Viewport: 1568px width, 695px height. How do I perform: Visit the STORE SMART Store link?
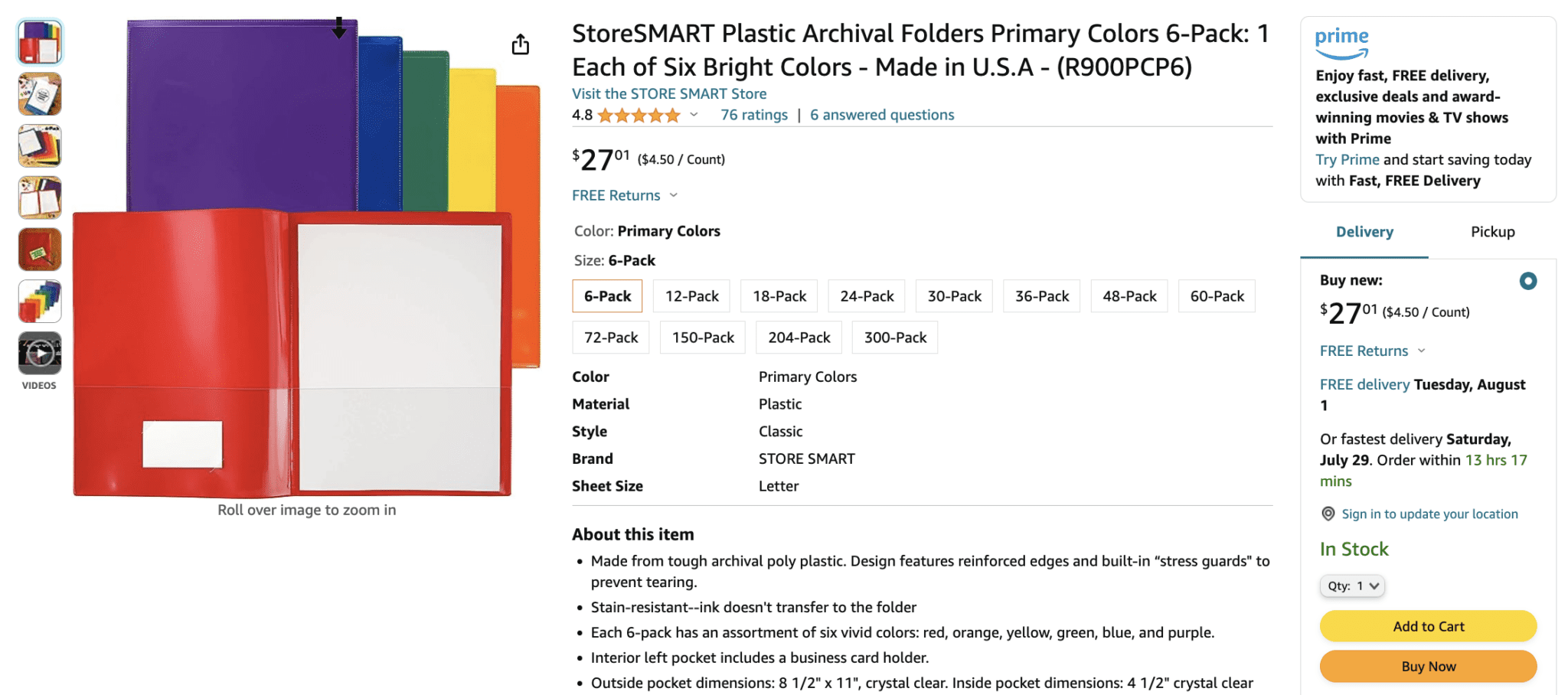coord(668,93)
